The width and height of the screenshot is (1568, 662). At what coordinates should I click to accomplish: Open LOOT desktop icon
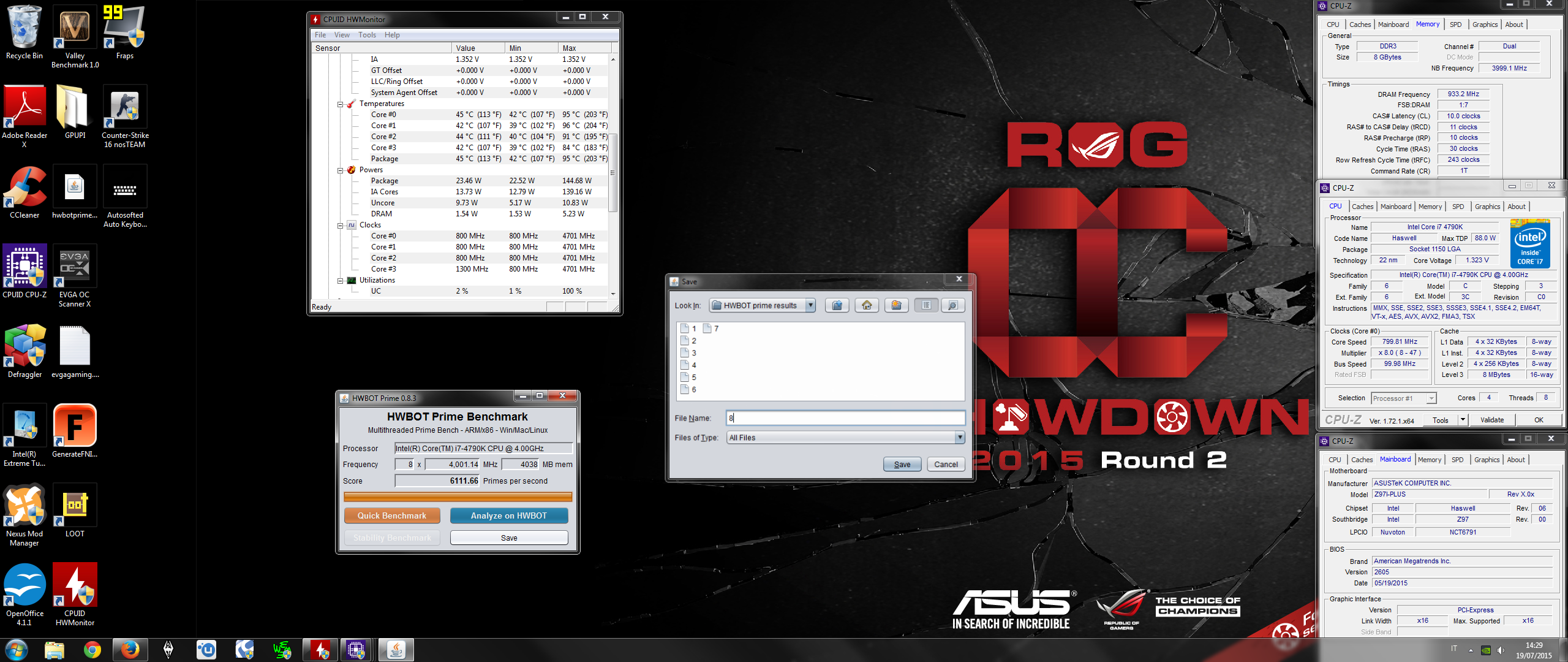click(75, 511)
